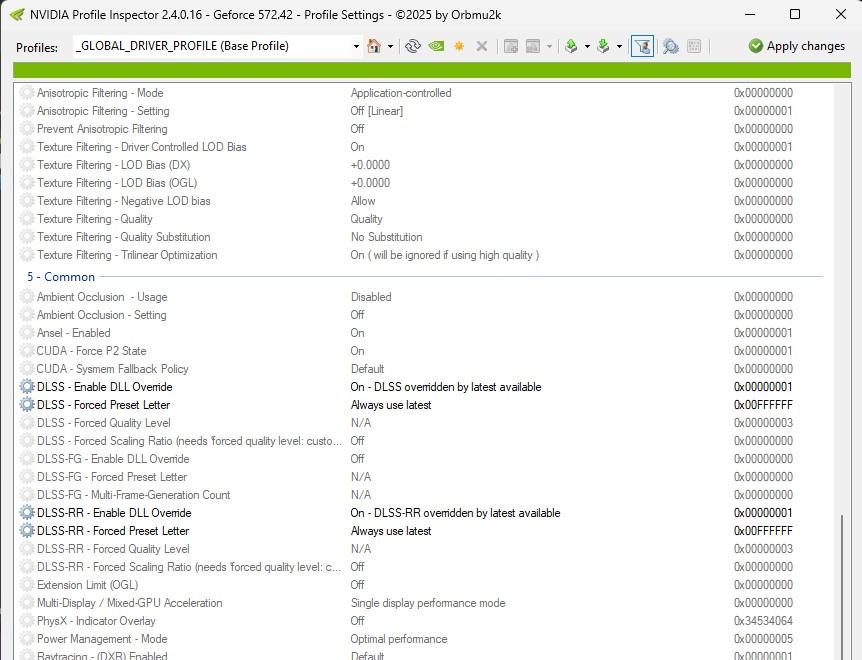The width and height of the screenshot is (862, 660).
Task: Click the vertical scrollbar thumb of settings list
Action: coord(841,587)
